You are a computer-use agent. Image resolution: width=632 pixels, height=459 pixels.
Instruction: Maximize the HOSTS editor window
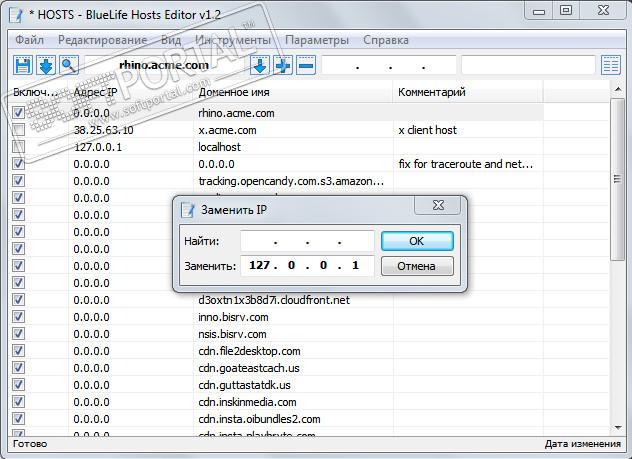(566, 10)
